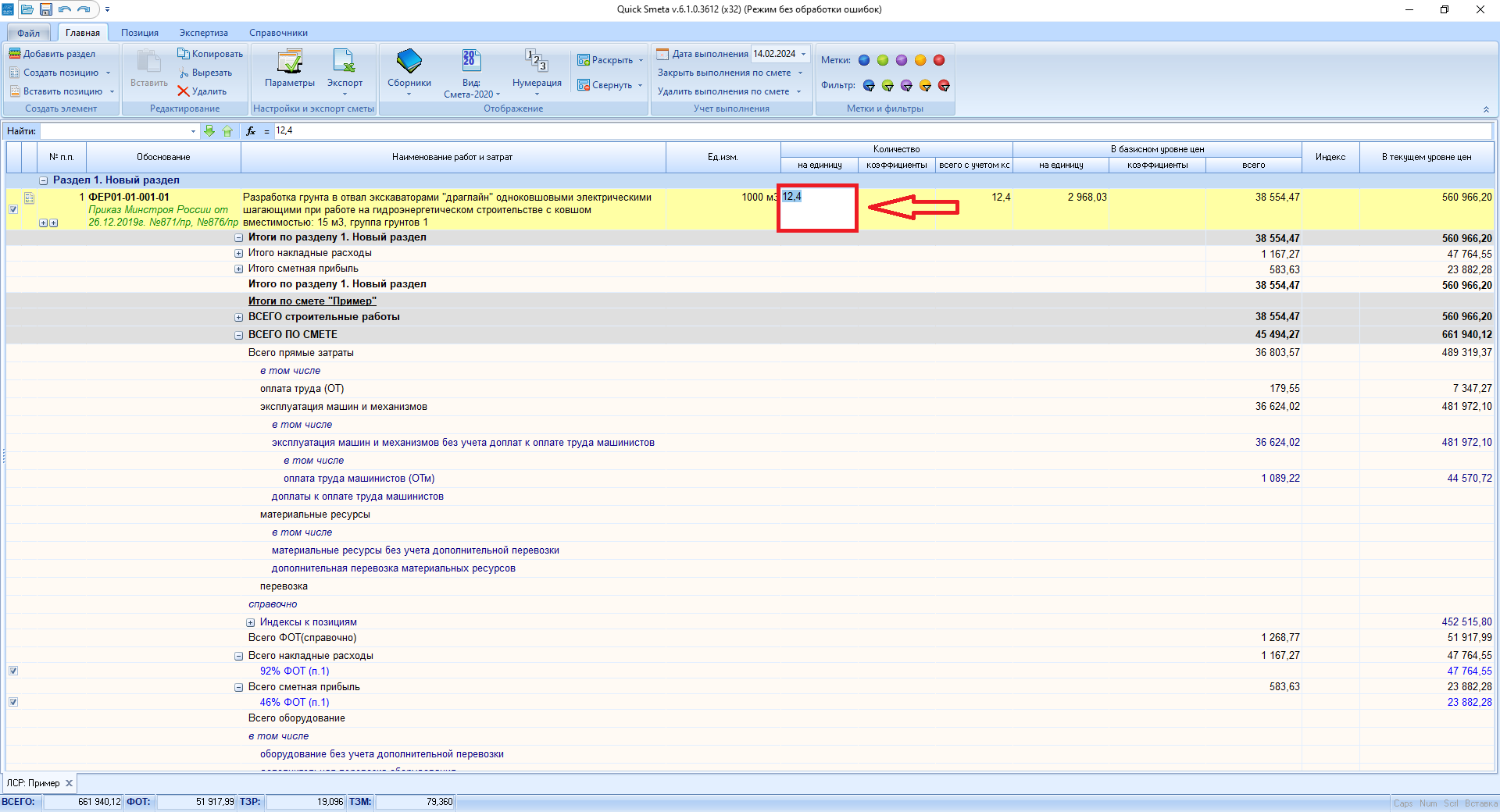Copy selection with Копировать
This screenshot has width=1500, height=812.
[x=210, y=54]
